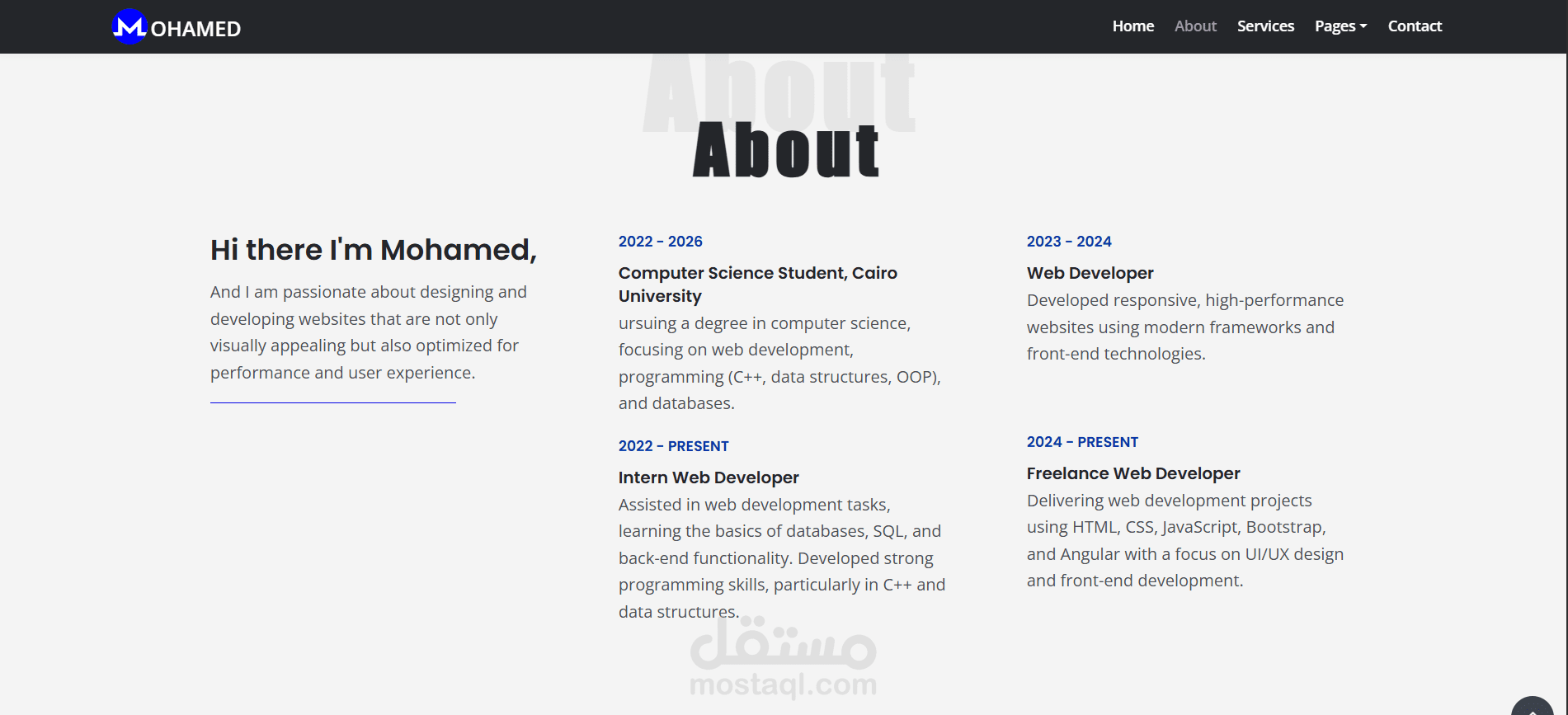Click the 2024 - PRESENT date label
The width and height of the screenshot is (1568, 715).
(x=1082, y=442)
